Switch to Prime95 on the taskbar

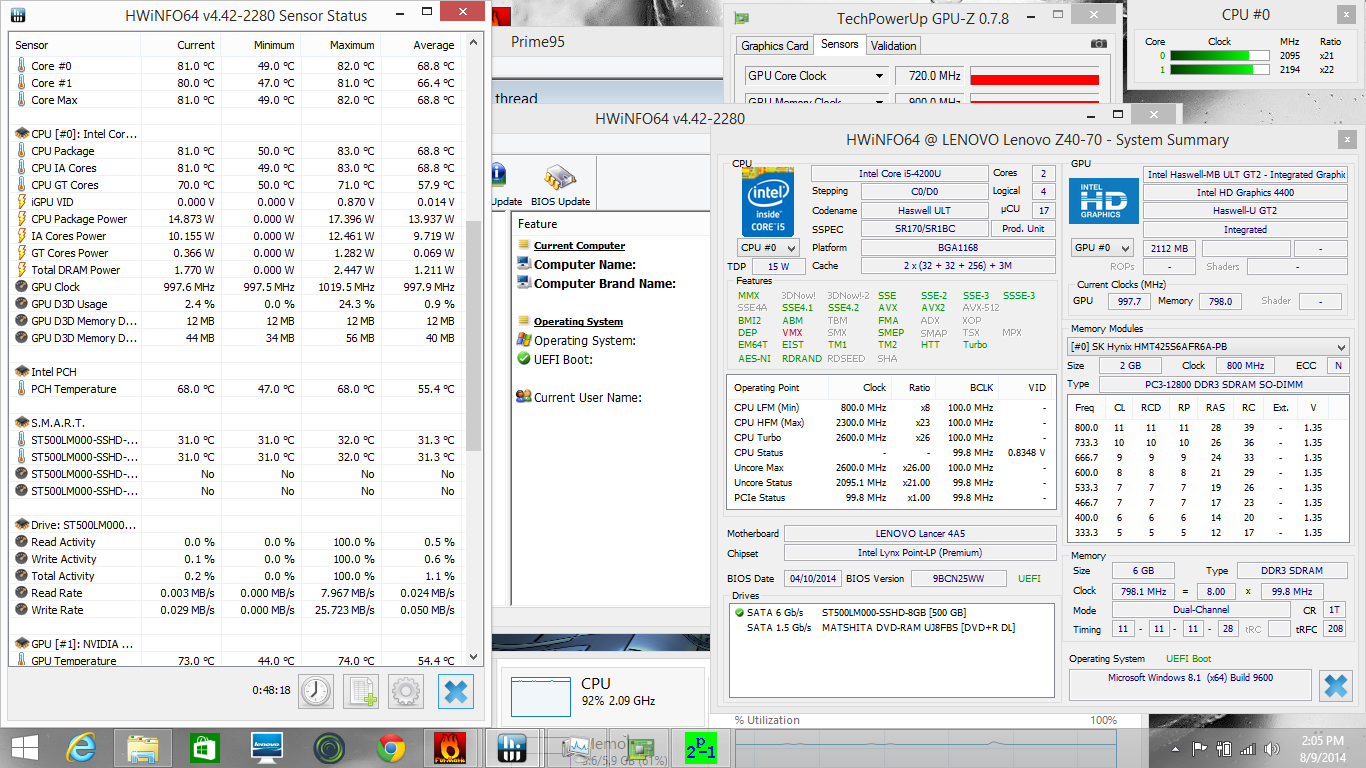click(x=700, y=748)
